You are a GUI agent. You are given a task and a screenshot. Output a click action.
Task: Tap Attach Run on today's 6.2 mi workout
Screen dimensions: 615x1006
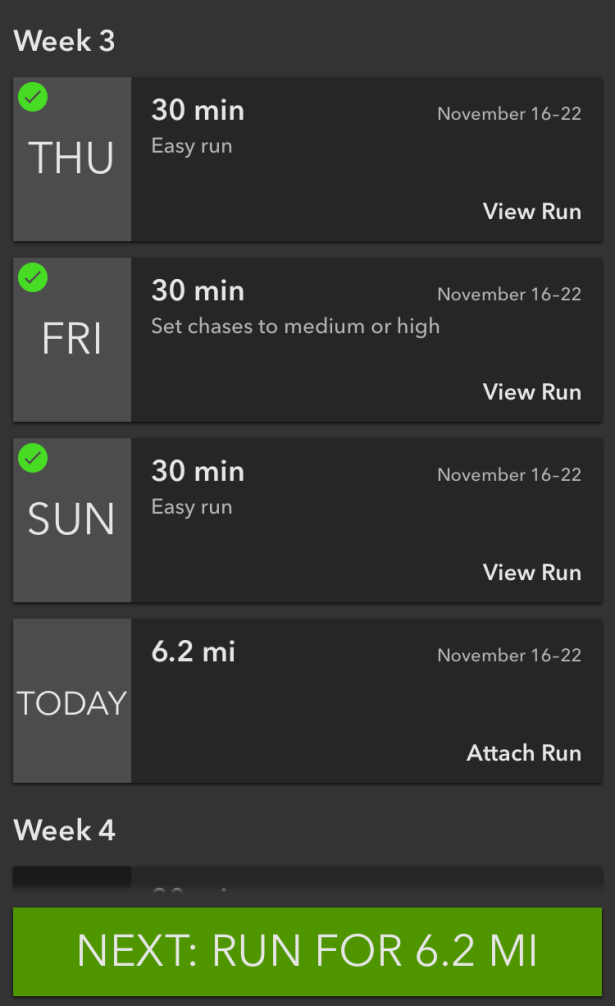click(523, 753)
